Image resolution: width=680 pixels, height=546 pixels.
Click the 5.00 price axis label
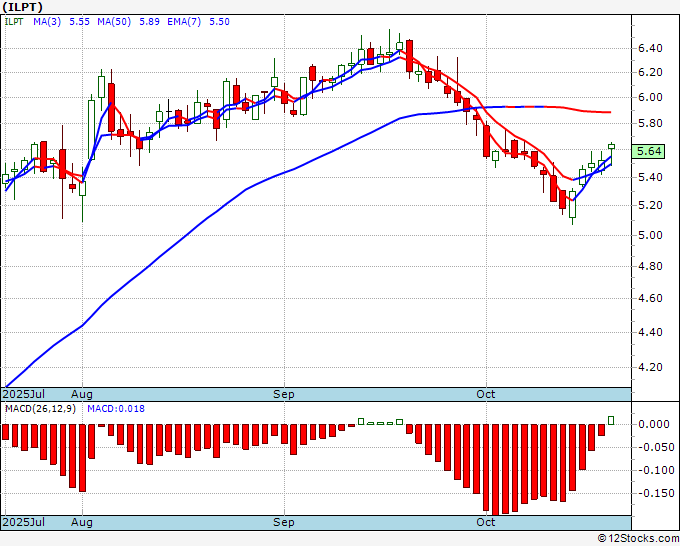[650, 235]
